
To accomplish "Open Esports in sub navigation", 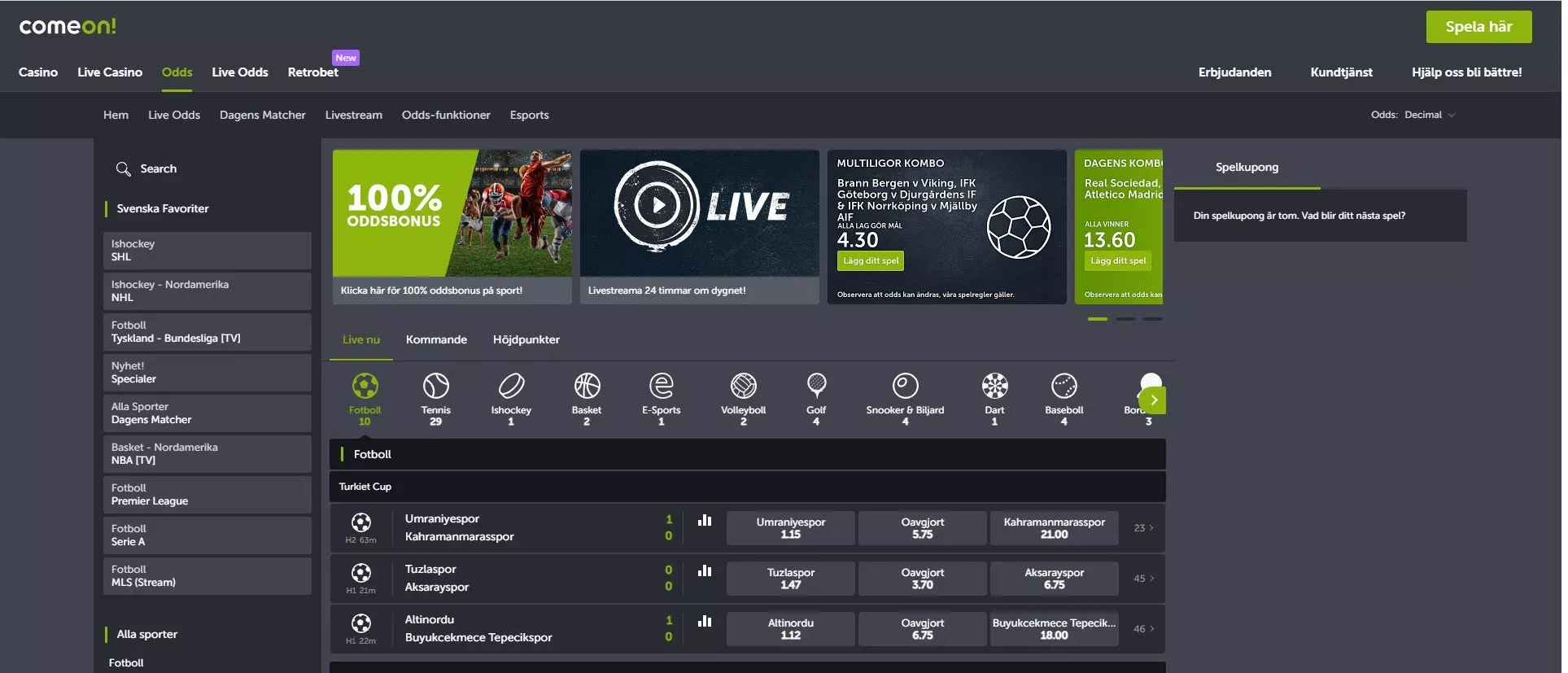I will [530, 115].
